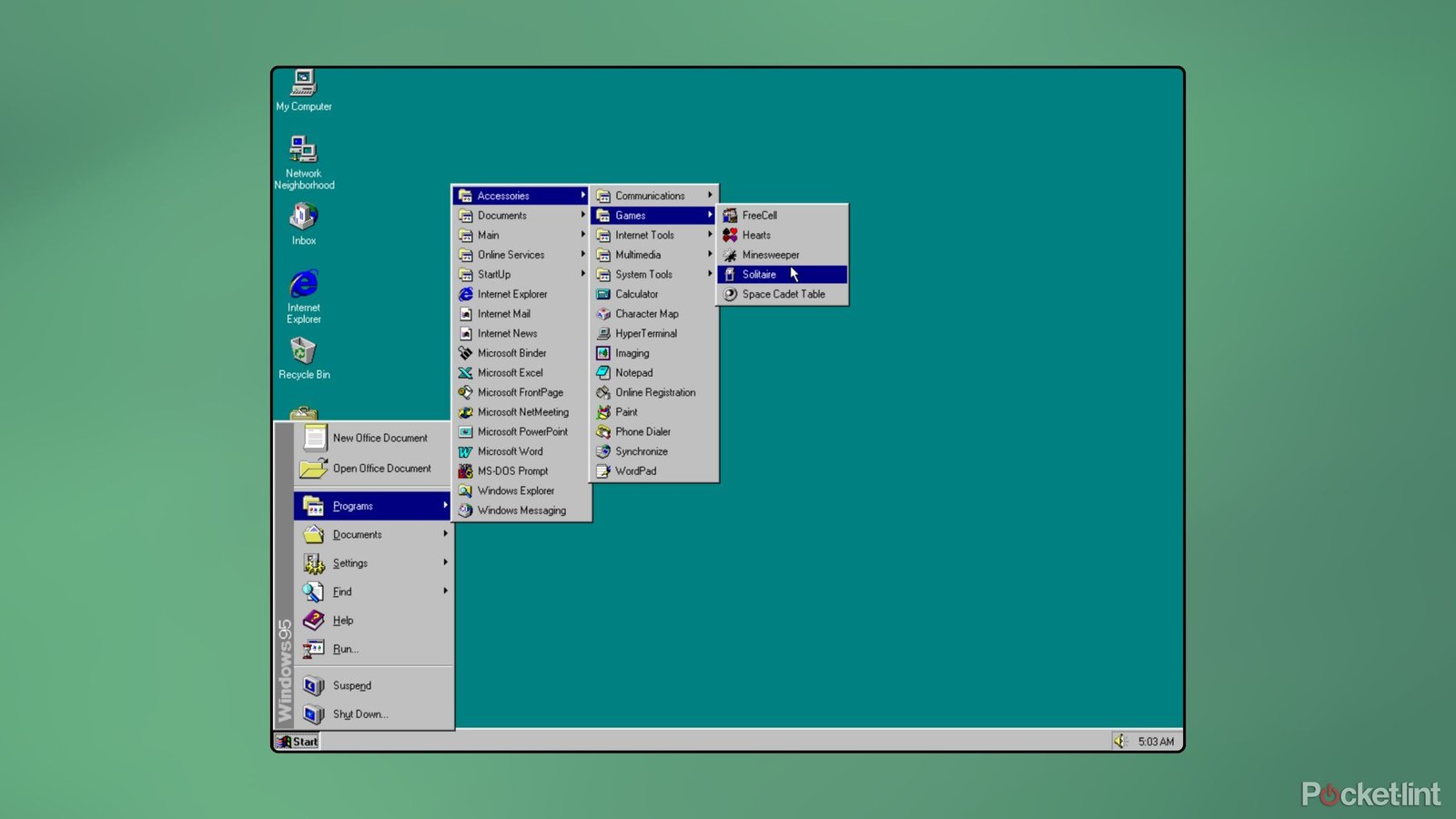Screen dimensions: 1456x819
Task: Click the volume speaker tray icon
Action: point(1120,742)
